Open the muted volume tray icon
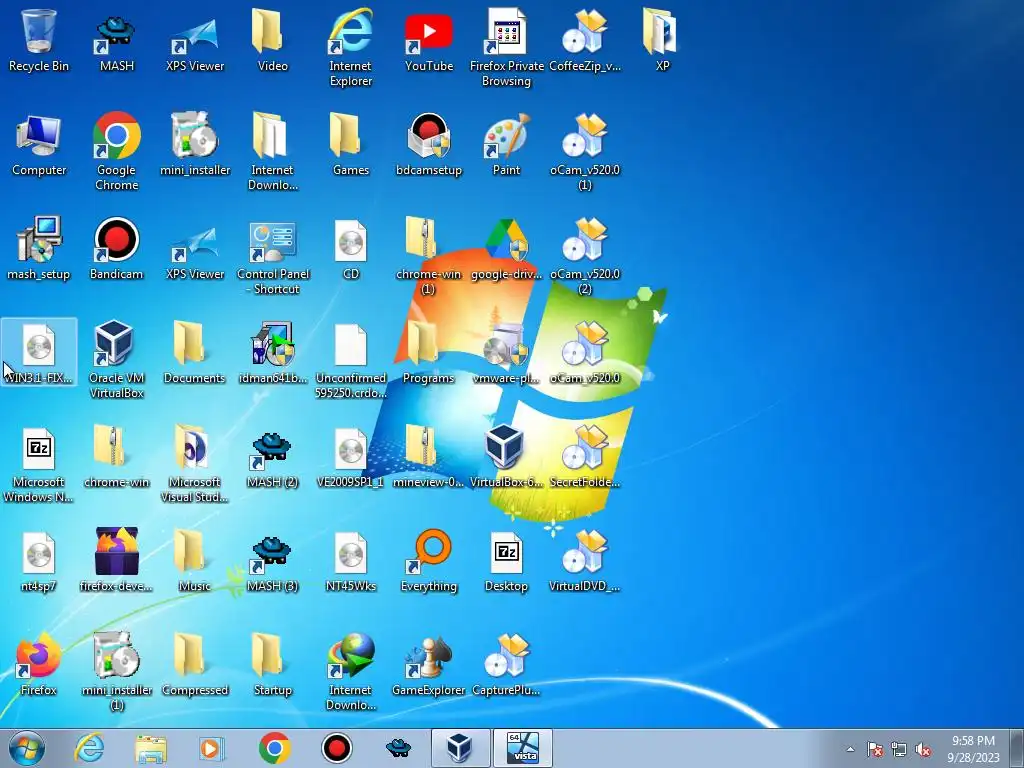This screenshot has height=768, width=1024. (923, 749)
